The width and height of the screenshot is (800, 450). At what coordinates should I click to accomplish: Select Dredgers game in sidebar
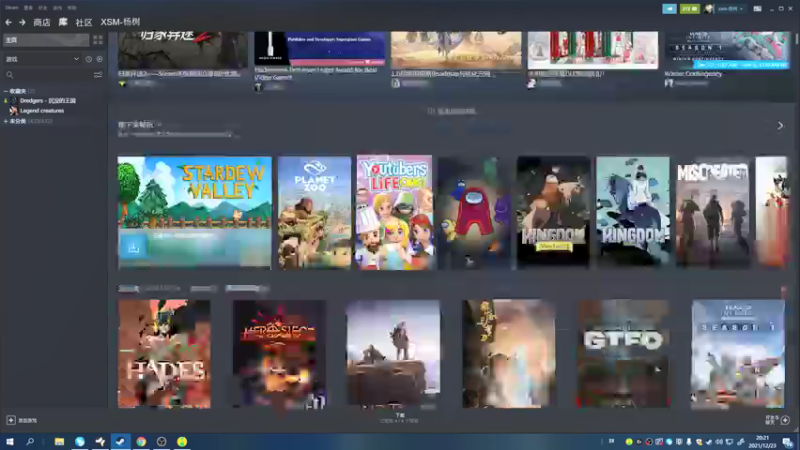click(47, 101)
